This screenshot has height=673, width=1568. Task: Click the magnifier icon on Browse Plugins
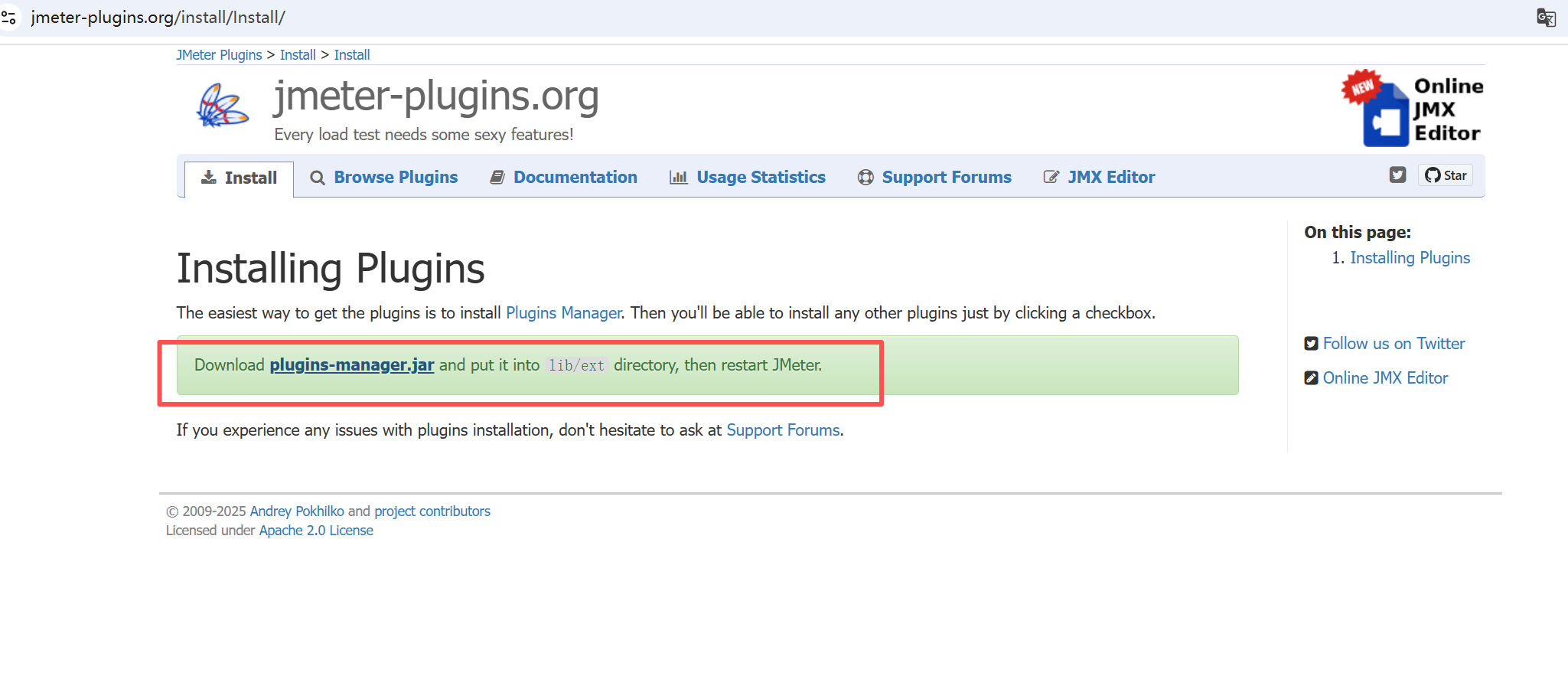(317, 178)
